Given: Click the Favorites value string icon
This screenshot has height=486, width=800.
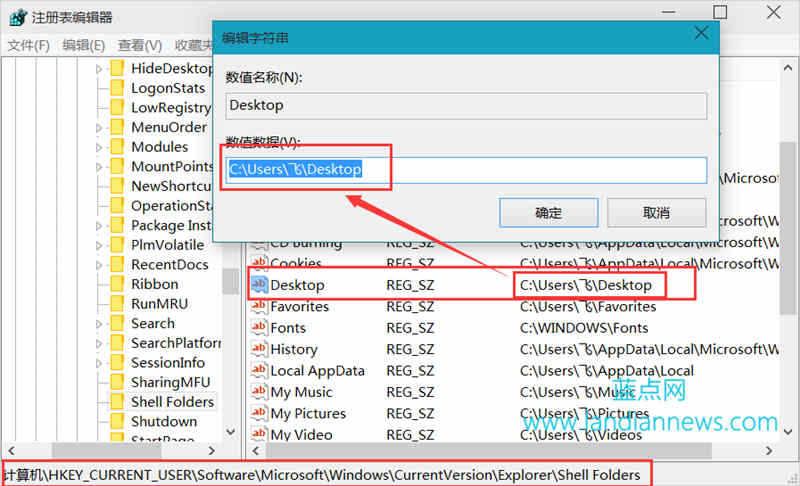Looking at the screenshot, I should [259, 306].
